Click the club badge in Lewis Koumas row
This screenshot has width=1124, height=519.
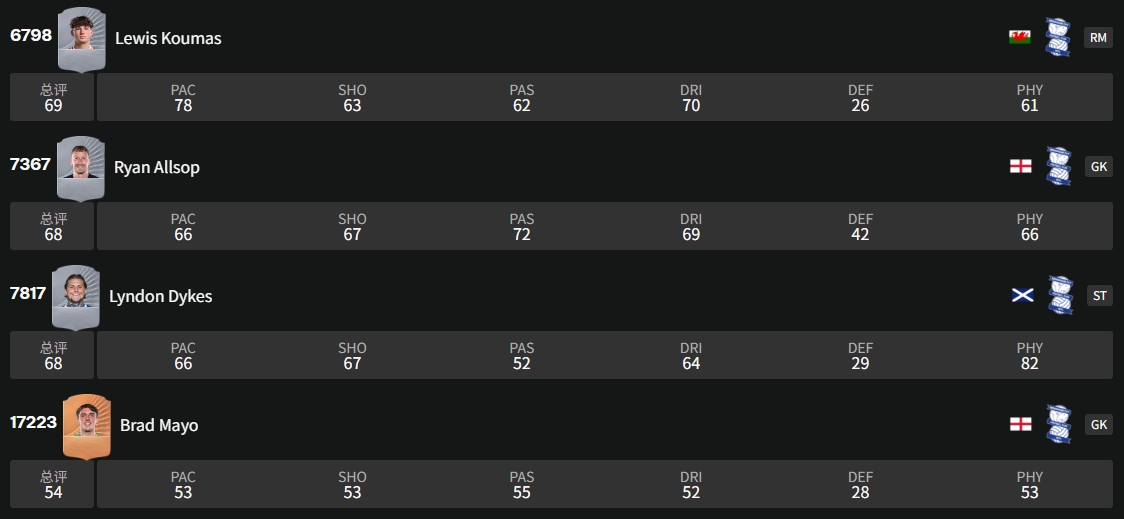[1058, 37]
